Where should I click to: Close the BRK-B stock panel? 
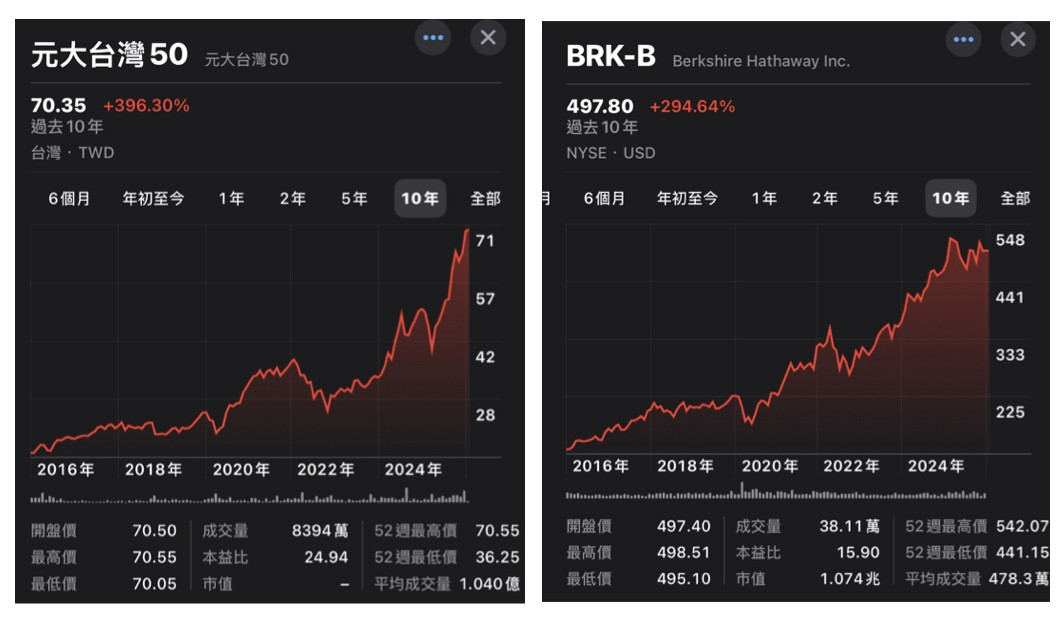(1018, 39)
